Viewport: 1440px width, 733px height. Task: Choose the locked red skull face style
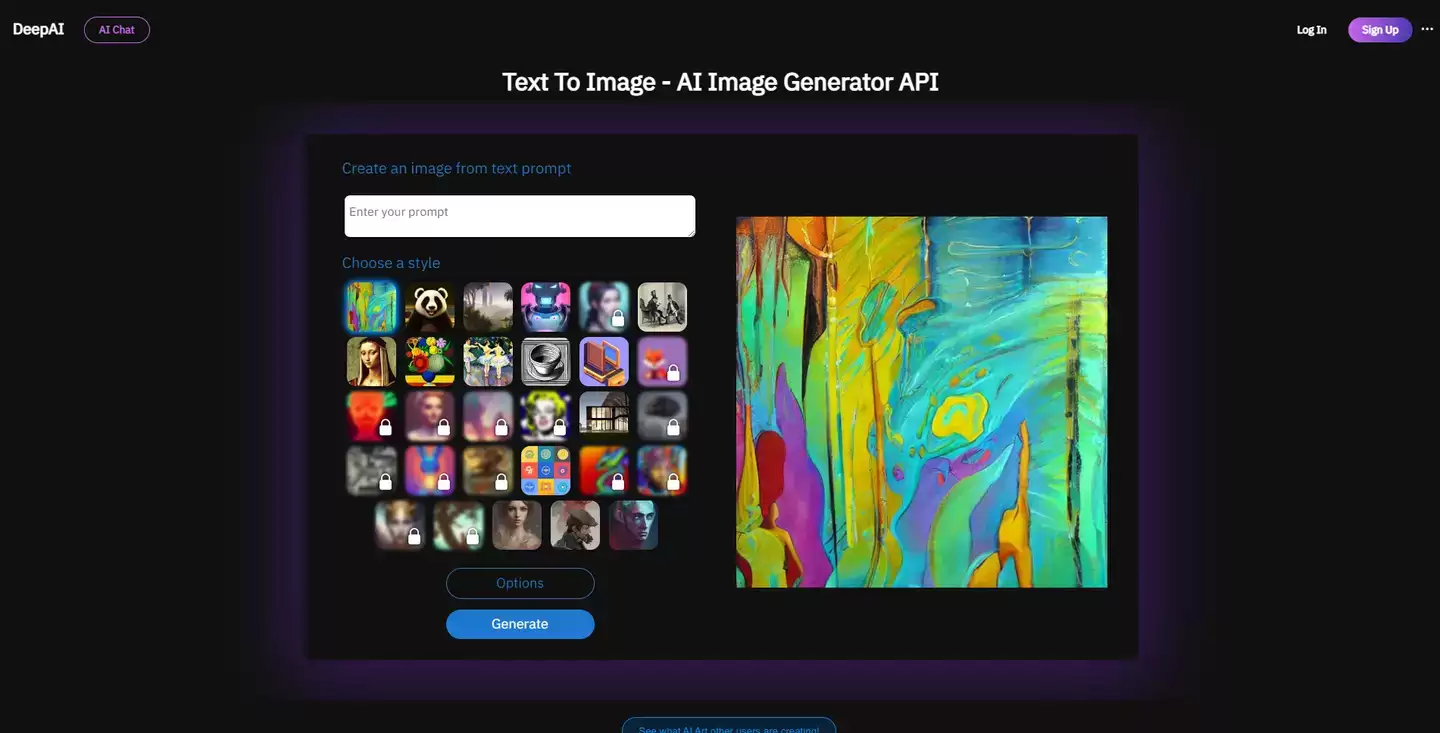coord(371,416)
